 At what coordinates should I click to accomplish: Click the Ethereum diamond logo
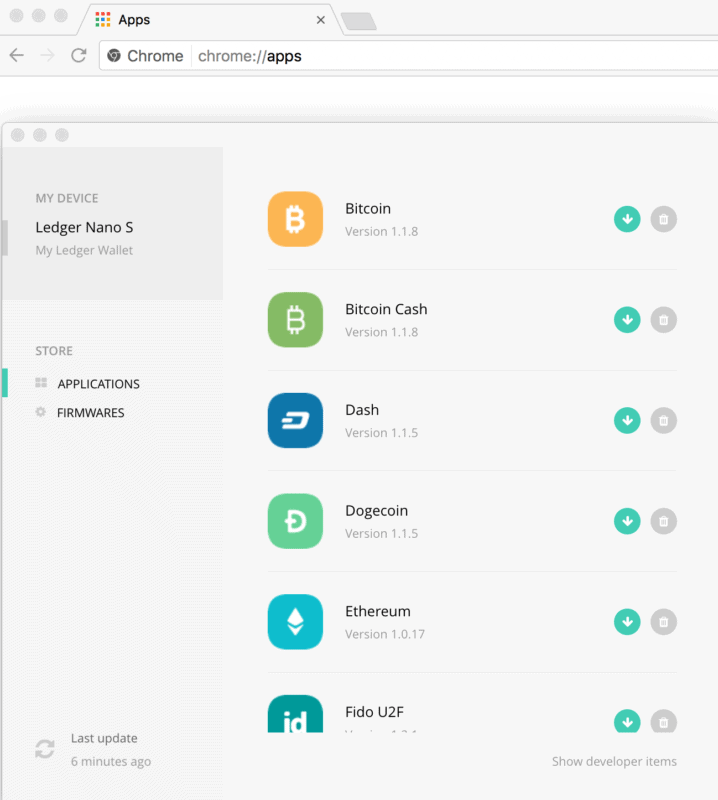295,622
